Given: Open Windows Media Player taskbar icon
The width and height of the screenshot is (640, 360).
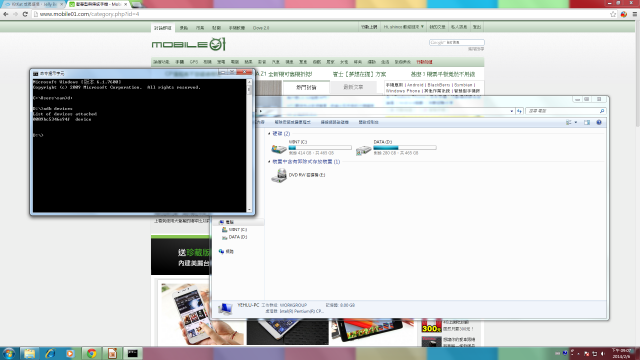Looking at the screenshot, I should (70, 353).
